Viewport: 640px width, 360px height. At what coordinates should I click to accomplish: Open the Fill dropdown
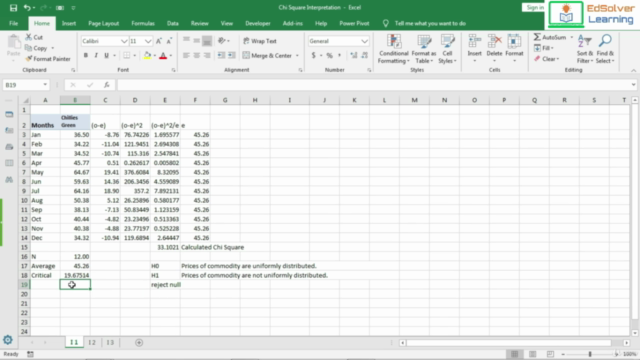(x=544, y=48)
